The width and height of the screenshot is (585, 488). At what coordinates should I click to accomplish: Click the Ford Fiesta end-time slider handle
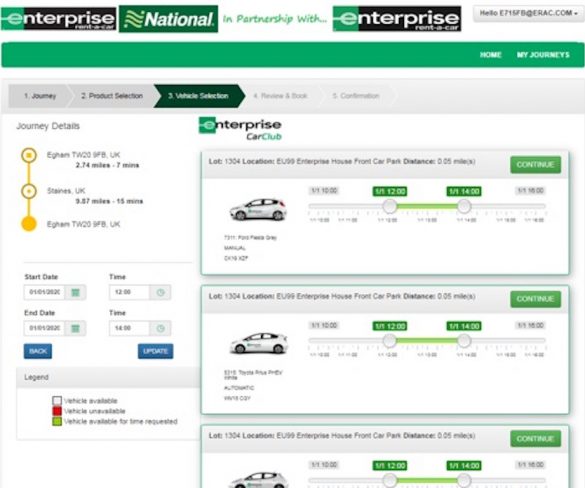coord(464,206)
